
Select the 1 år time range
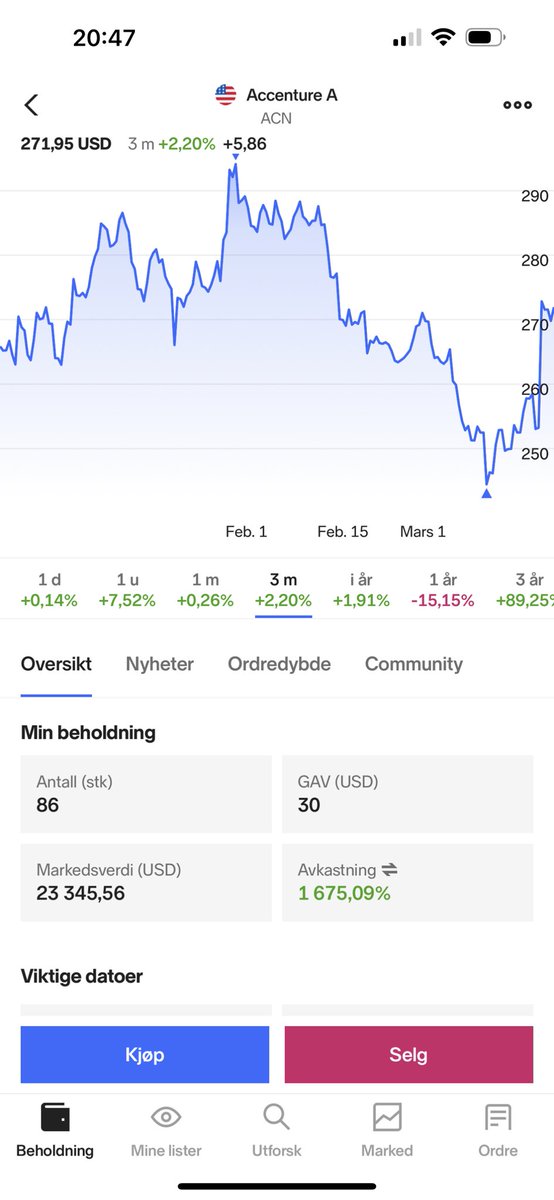pyautogui.click(x=443, y=590)
